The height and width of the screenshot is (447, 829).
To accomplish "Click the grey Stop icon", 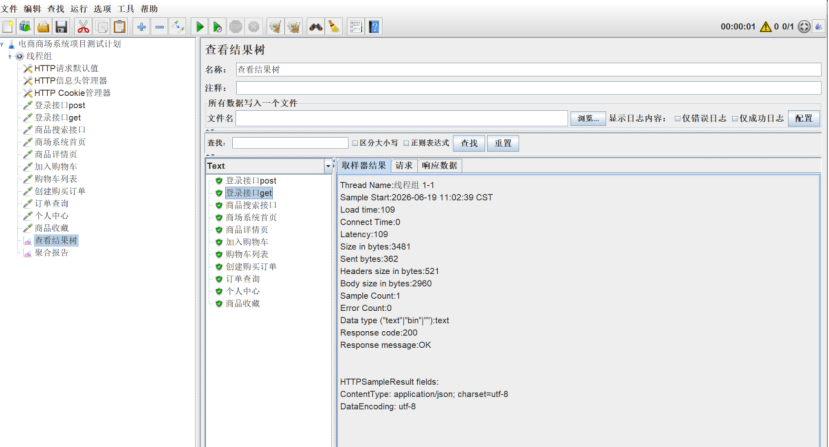I will click(x=236, y=26).
